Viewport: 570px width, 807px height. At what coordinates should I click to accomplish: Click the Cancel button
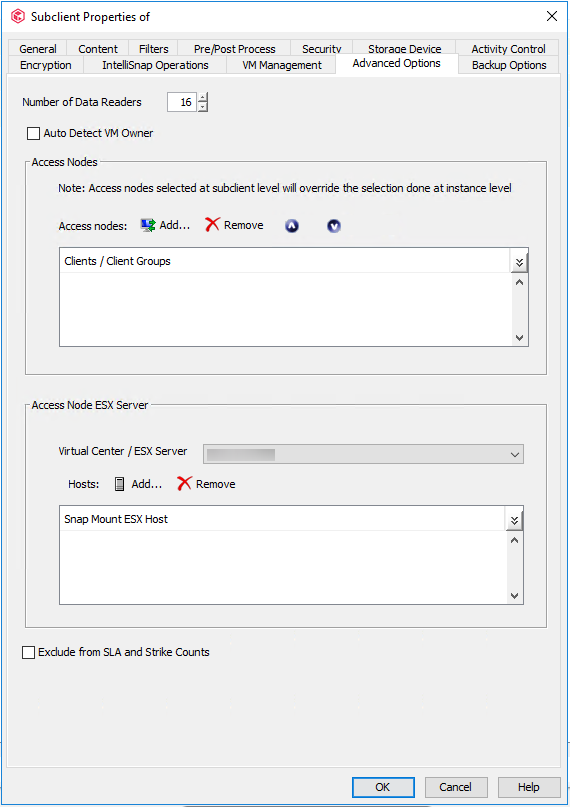[x=456, y=787]
